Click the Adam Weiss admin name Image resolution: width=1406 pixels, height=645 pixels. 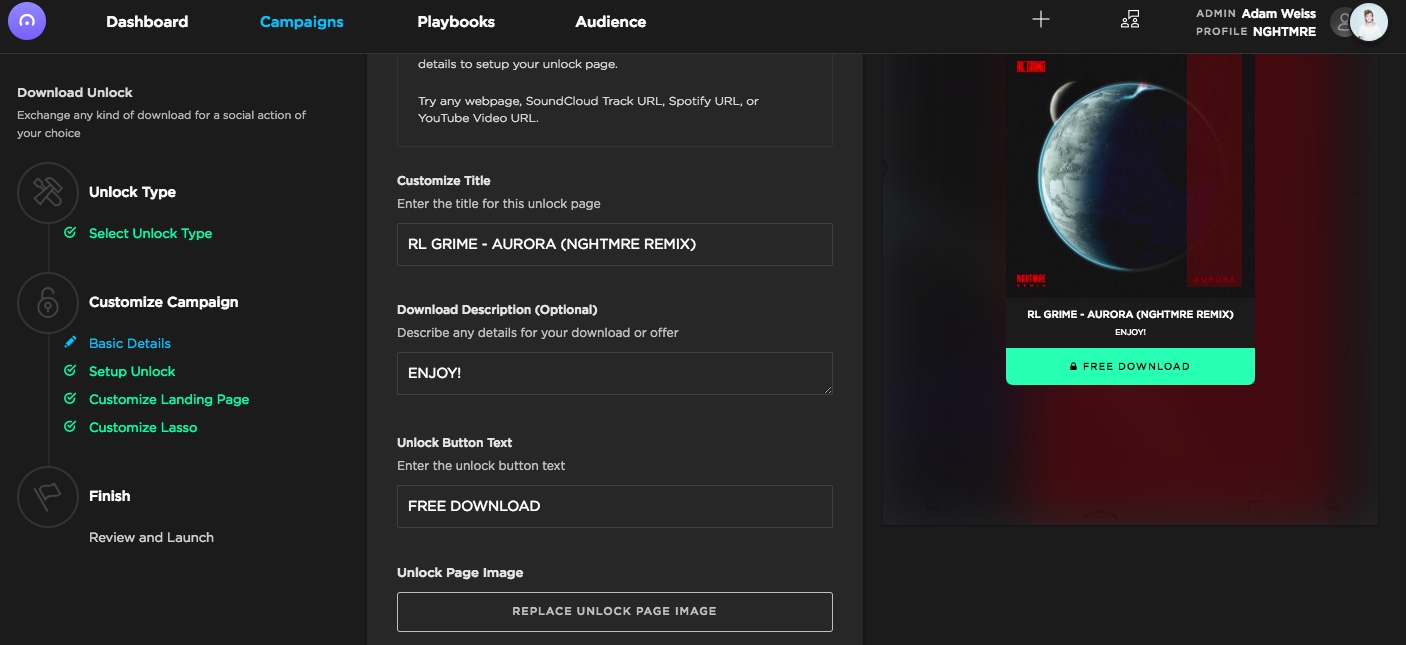[1278, 14]
